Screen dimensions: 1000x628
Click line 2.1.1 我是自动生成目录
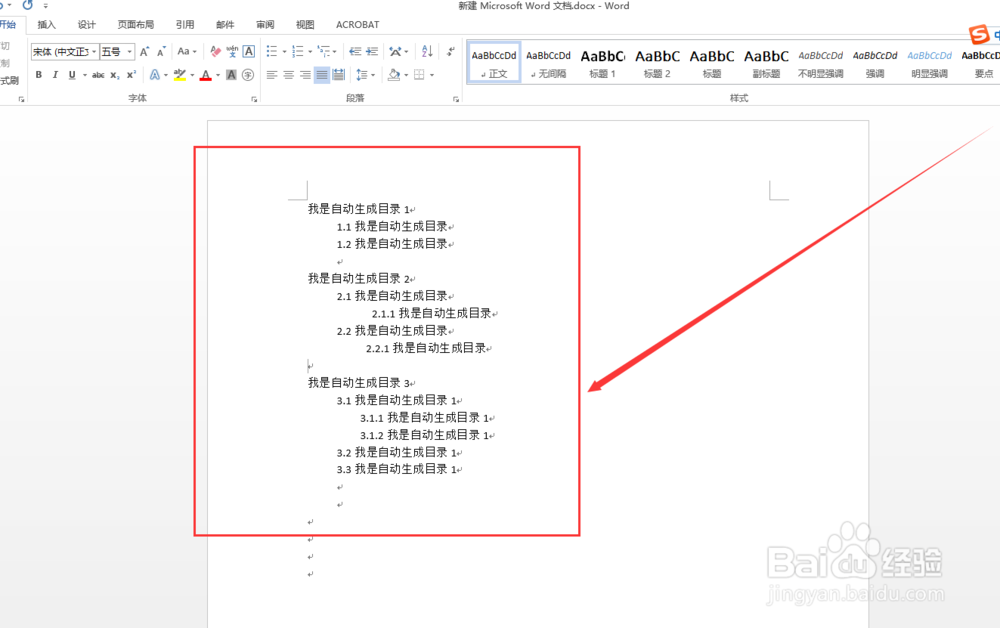point(432,314)
